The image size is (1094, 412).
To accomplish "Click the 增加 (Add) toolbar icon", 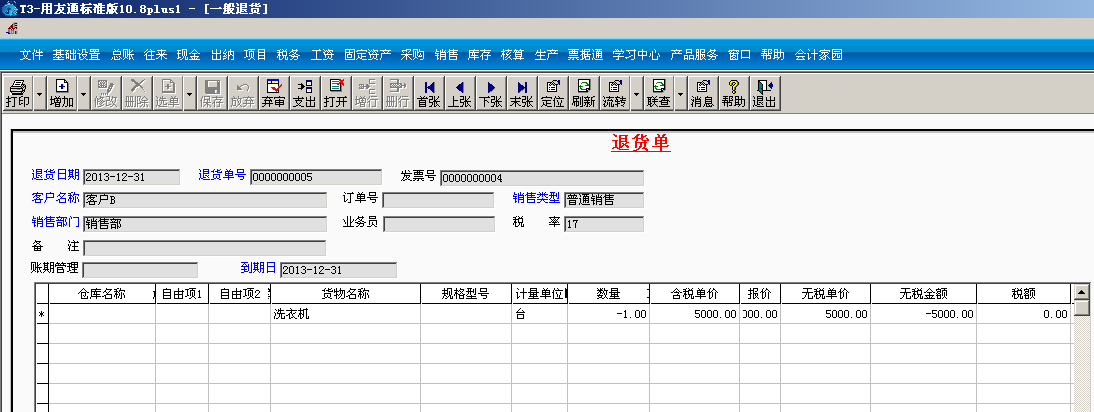I will [61, 93].
